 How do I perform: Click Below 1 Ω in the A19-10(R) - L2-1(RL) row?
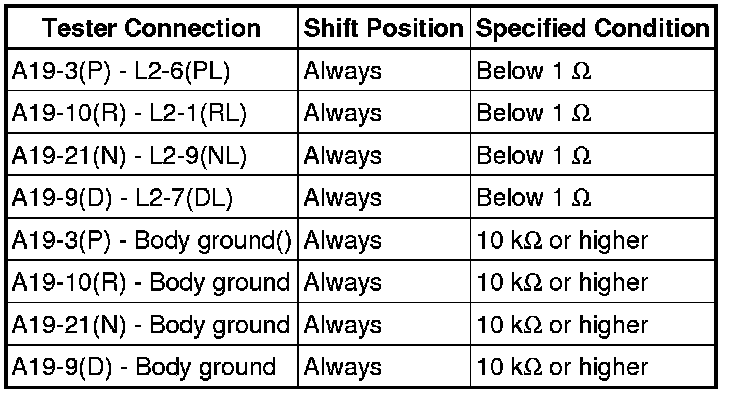click(x=534, y=113)
